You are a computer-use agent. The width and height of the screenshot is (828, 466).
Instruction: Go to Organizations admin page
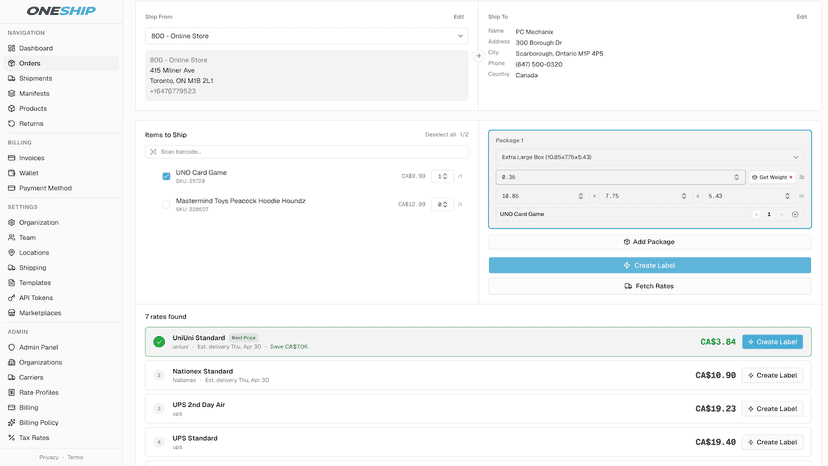click(x=41, y=362)
